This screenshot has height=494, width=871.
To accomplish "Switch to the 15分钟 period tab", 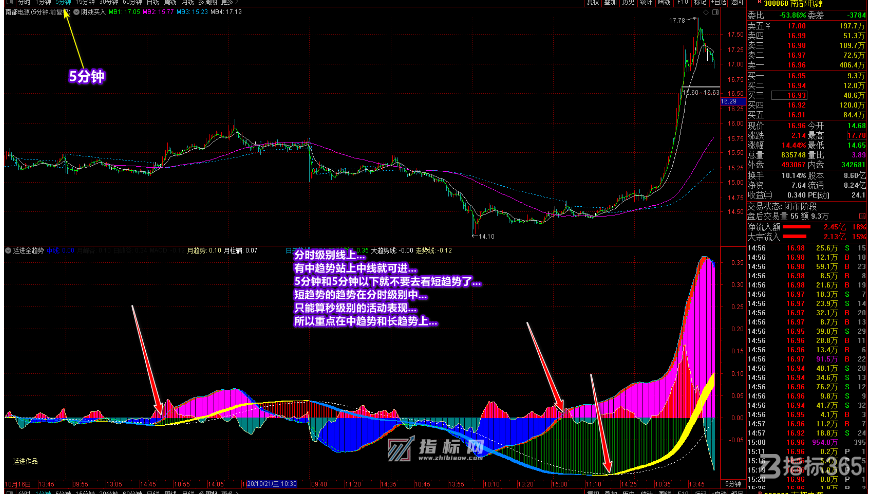I will (x=84, y=3).
